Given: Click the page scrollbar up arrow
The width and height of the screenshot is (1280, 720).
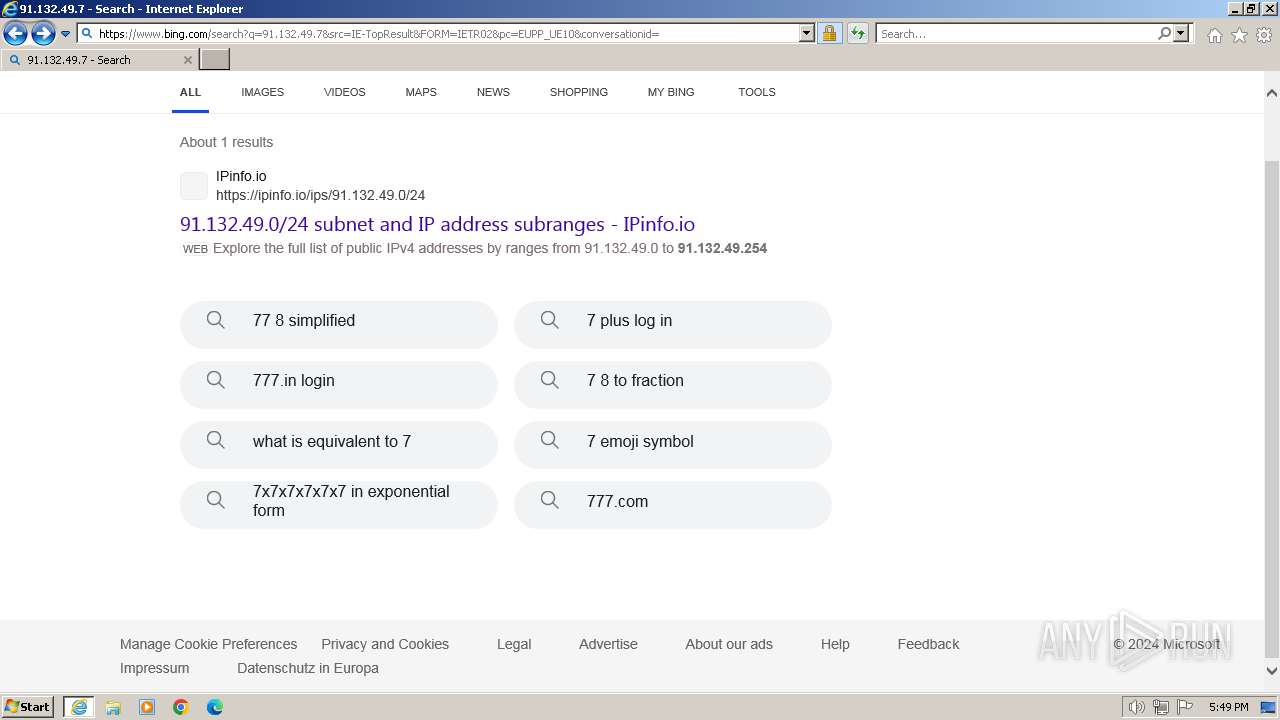Looking at the screenshot, I should click(1272, 93).
